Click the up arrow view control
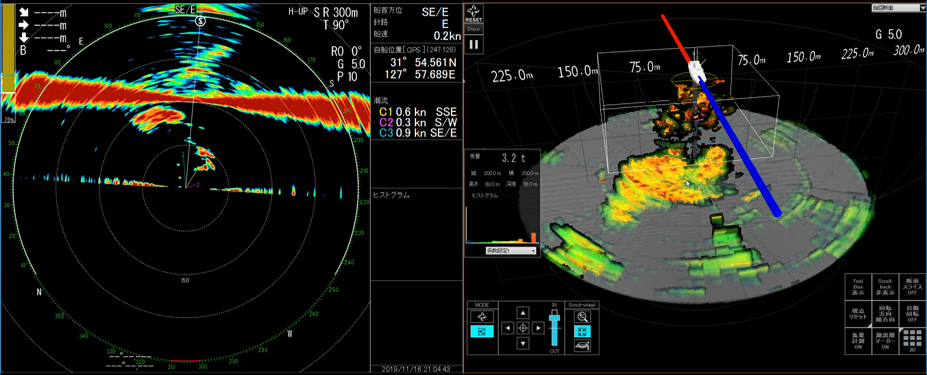The width and height of the screenshot is (927, 375). pyautogui.click(x=523, y=312)
